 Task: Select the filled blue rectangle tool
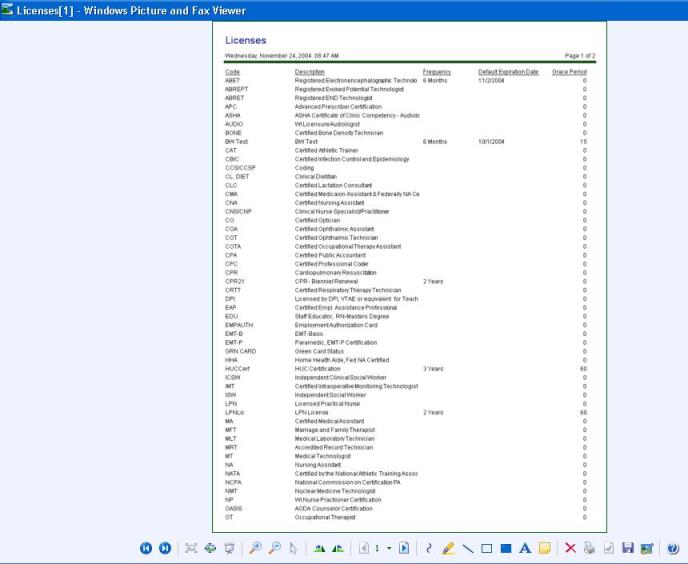point(506,548)
